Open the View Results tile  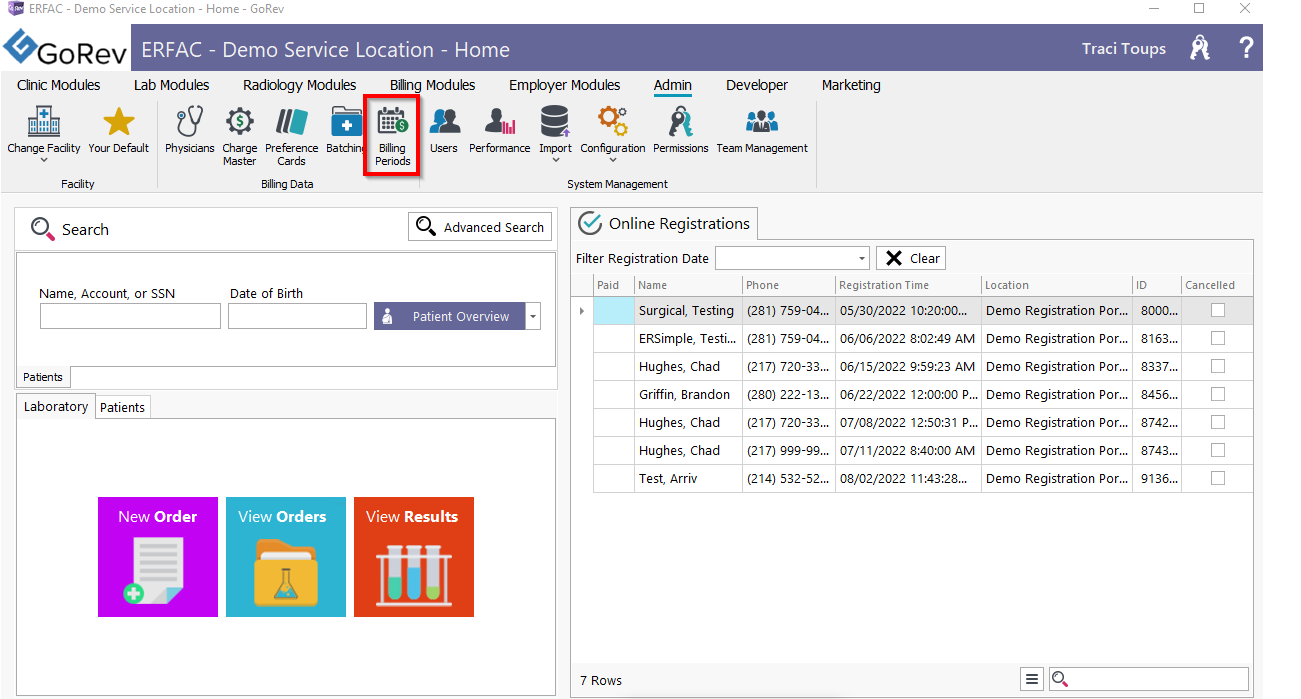pyautogui.click(x=414, y=557)
